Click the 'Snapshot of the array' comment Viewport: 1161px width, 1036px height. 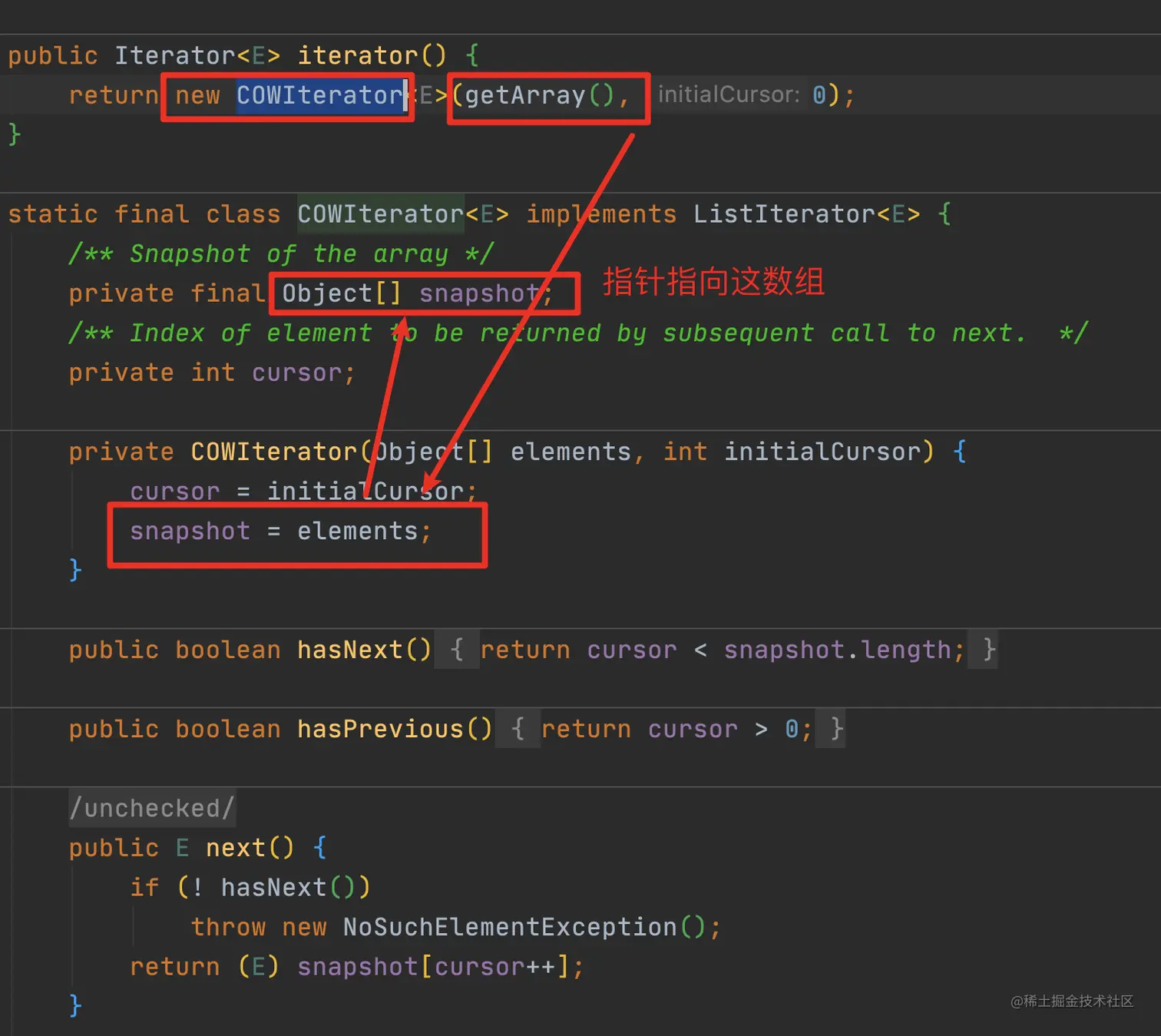tap(281, 253)
